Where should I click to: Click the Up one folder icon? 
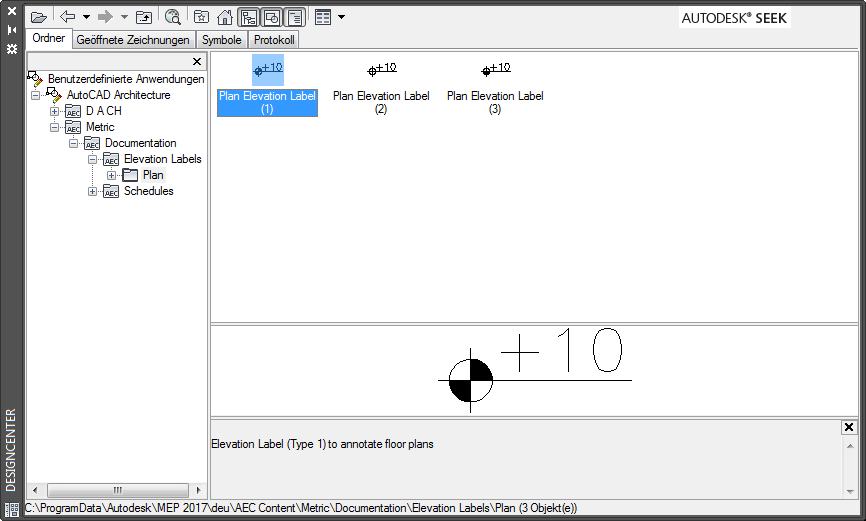(144, 17)
